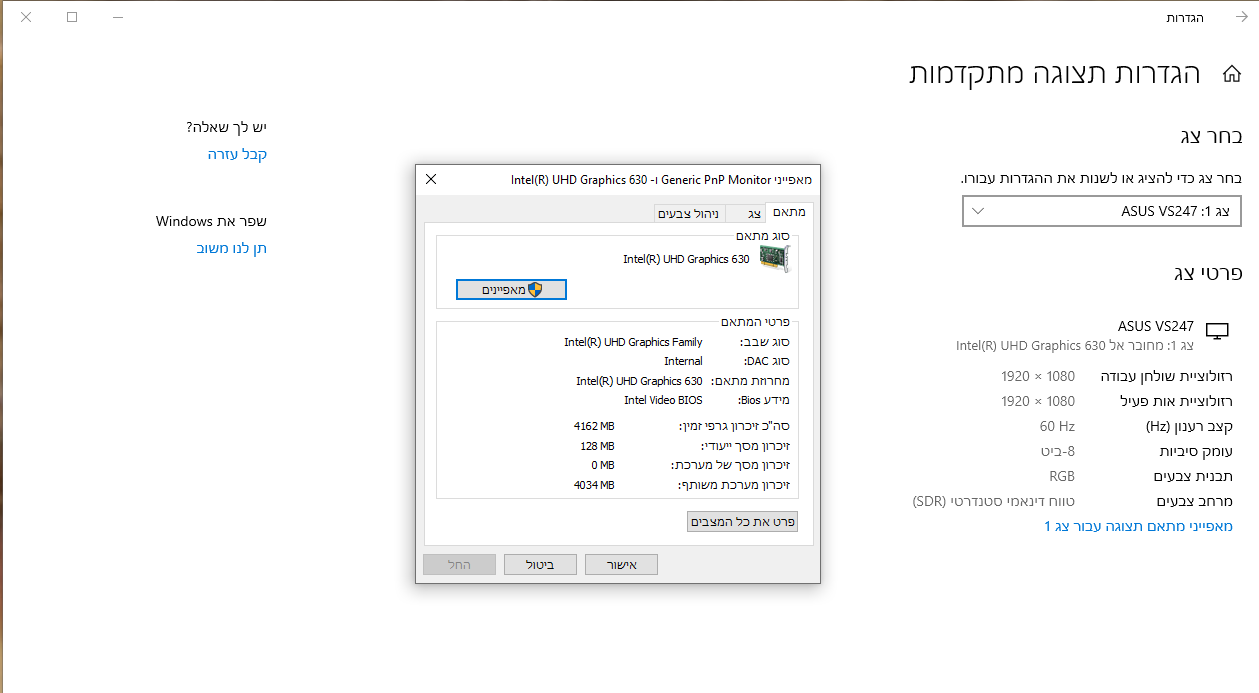This screenshot has height=693, width=1259.
Task: Click the Intel Video BIOS text
Action: (x=663, y=400)
